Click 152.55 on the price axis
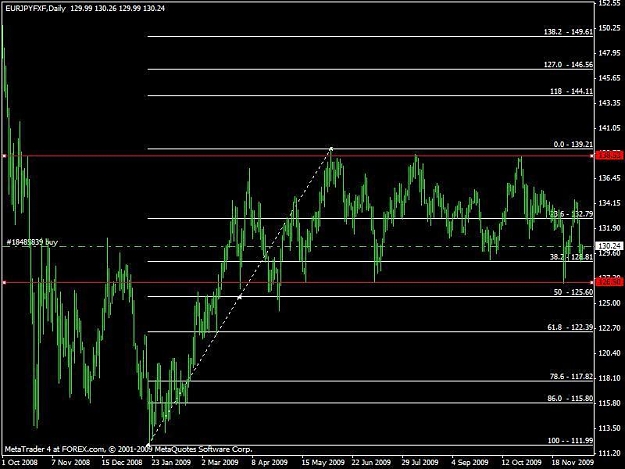625x469 pixels. [x=609, y=3]
